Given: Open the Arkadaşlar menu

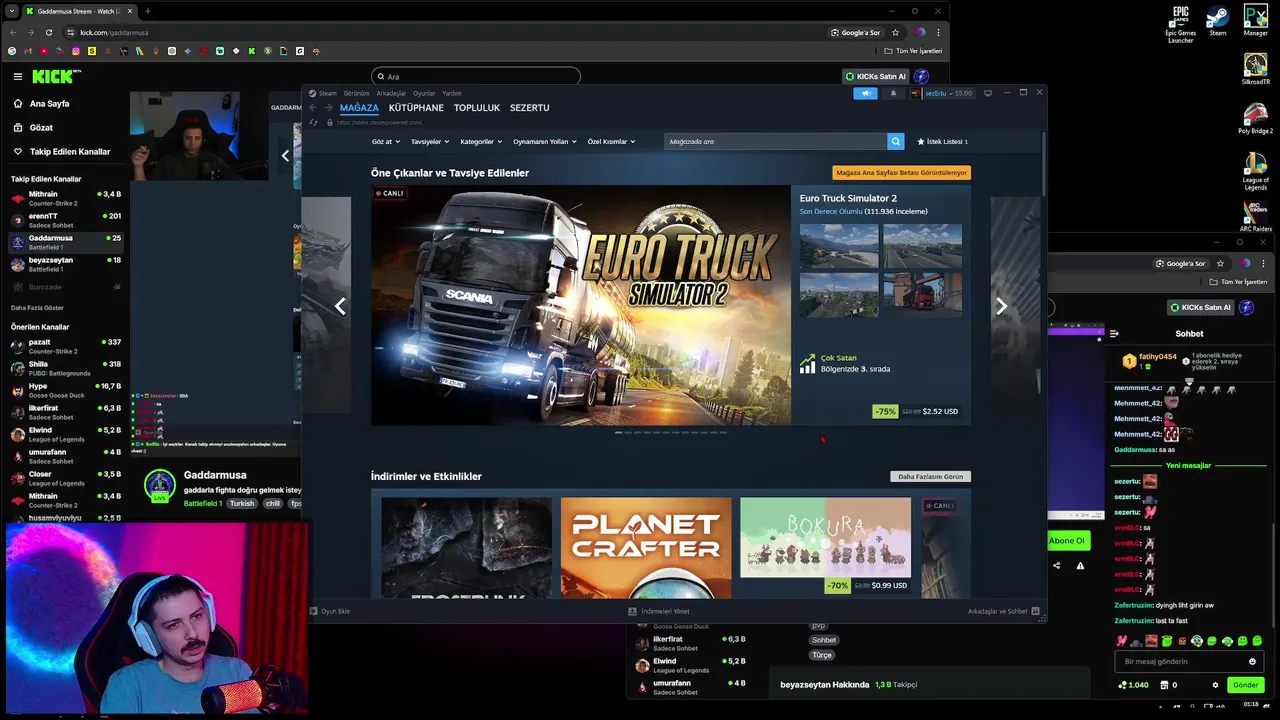Looking at the screenshot, I should [x=391, y=93].
